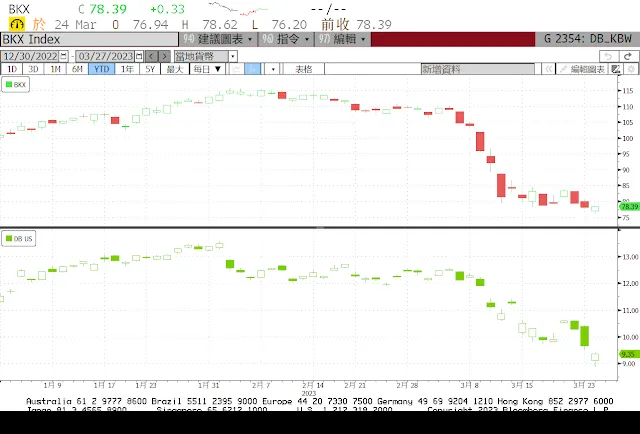Click the DB US legend box
This screenshot has height=434, width=640.
pos(19,238)
